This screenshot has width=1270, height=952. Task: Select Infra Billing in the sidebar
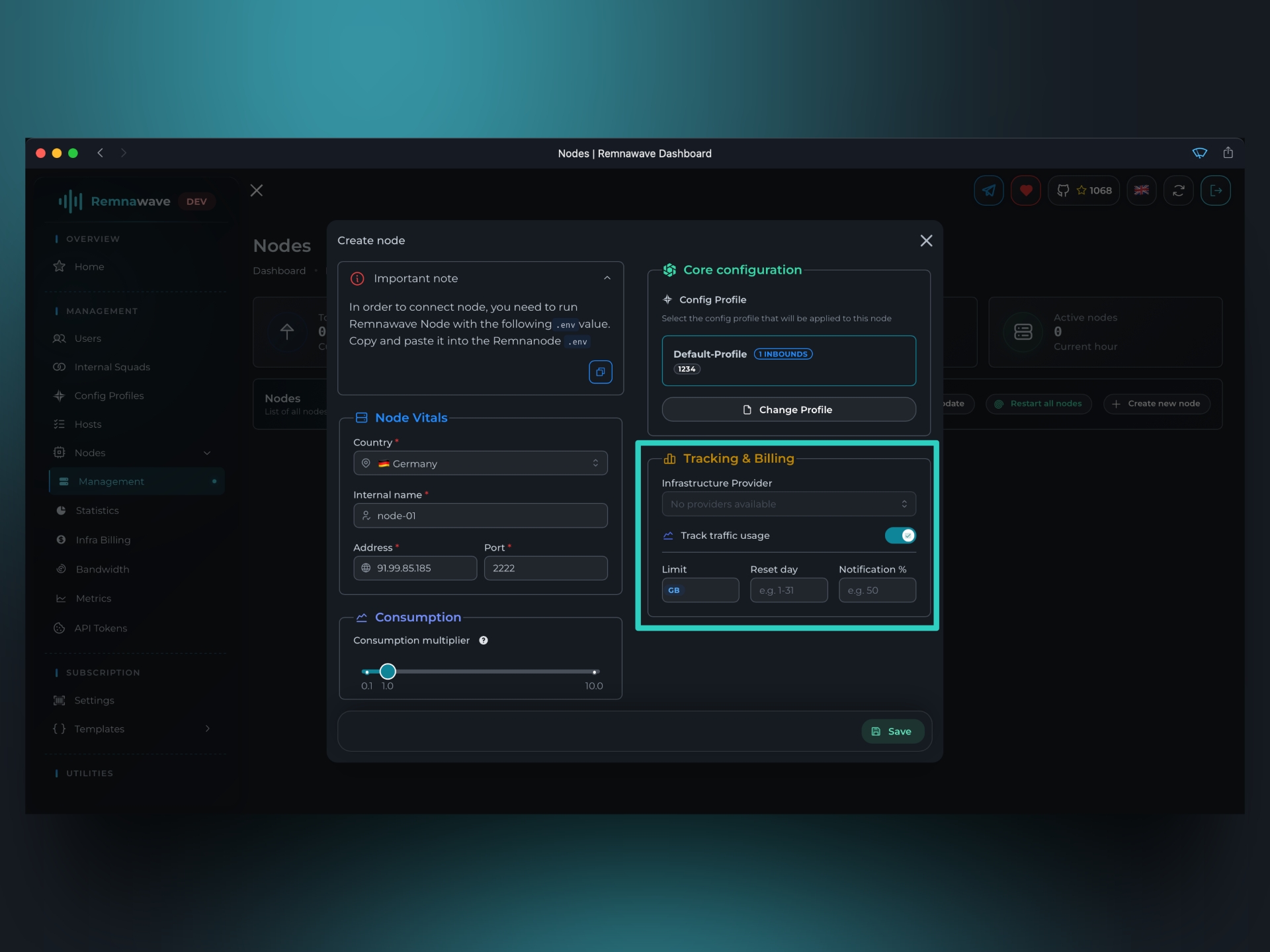(x=103, y=539)
